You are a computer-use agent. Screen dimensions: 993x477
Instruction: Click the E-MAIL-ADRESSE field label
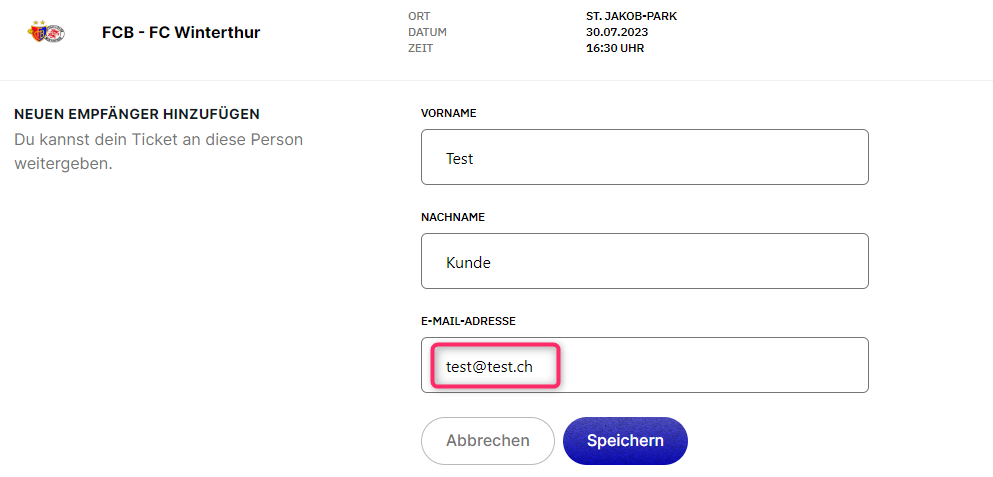click(x=468, y=321)
